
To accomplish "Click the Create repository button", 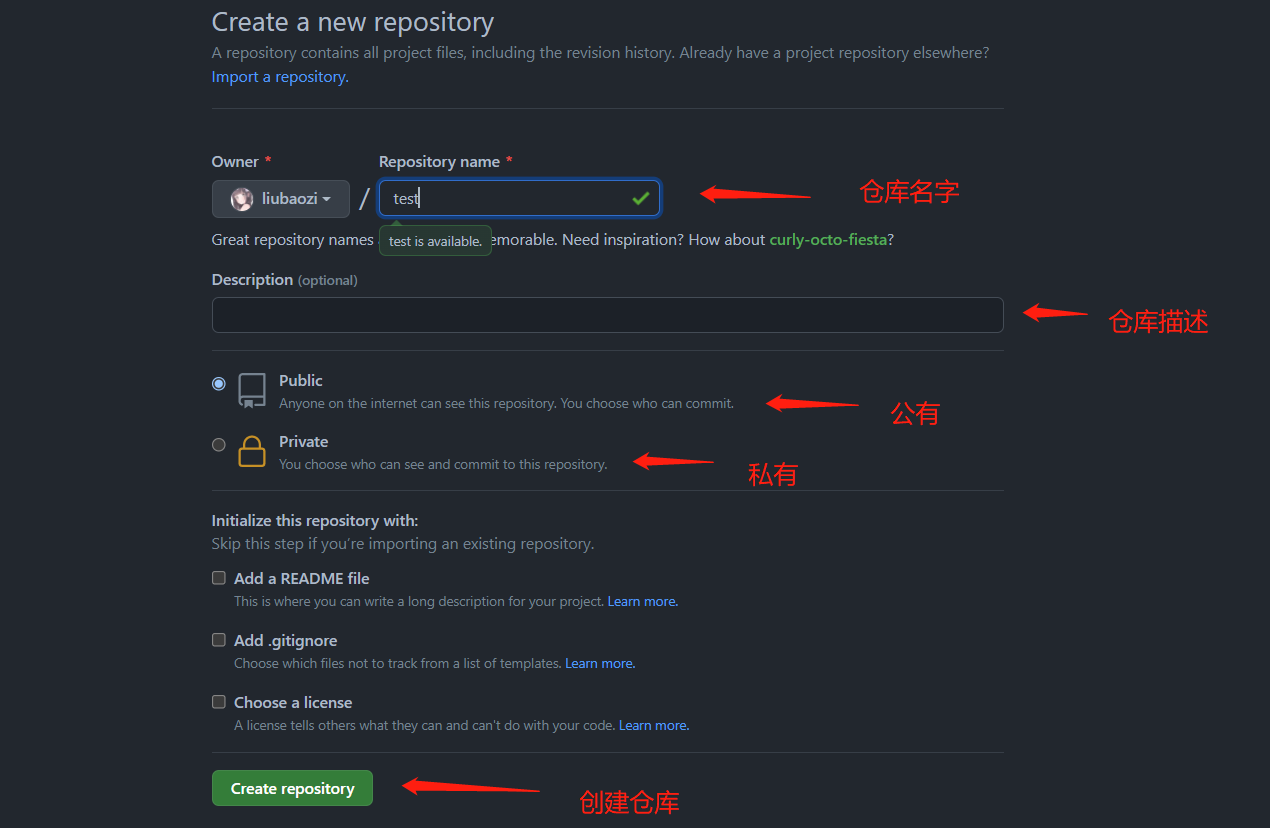I will click(292, 788).
